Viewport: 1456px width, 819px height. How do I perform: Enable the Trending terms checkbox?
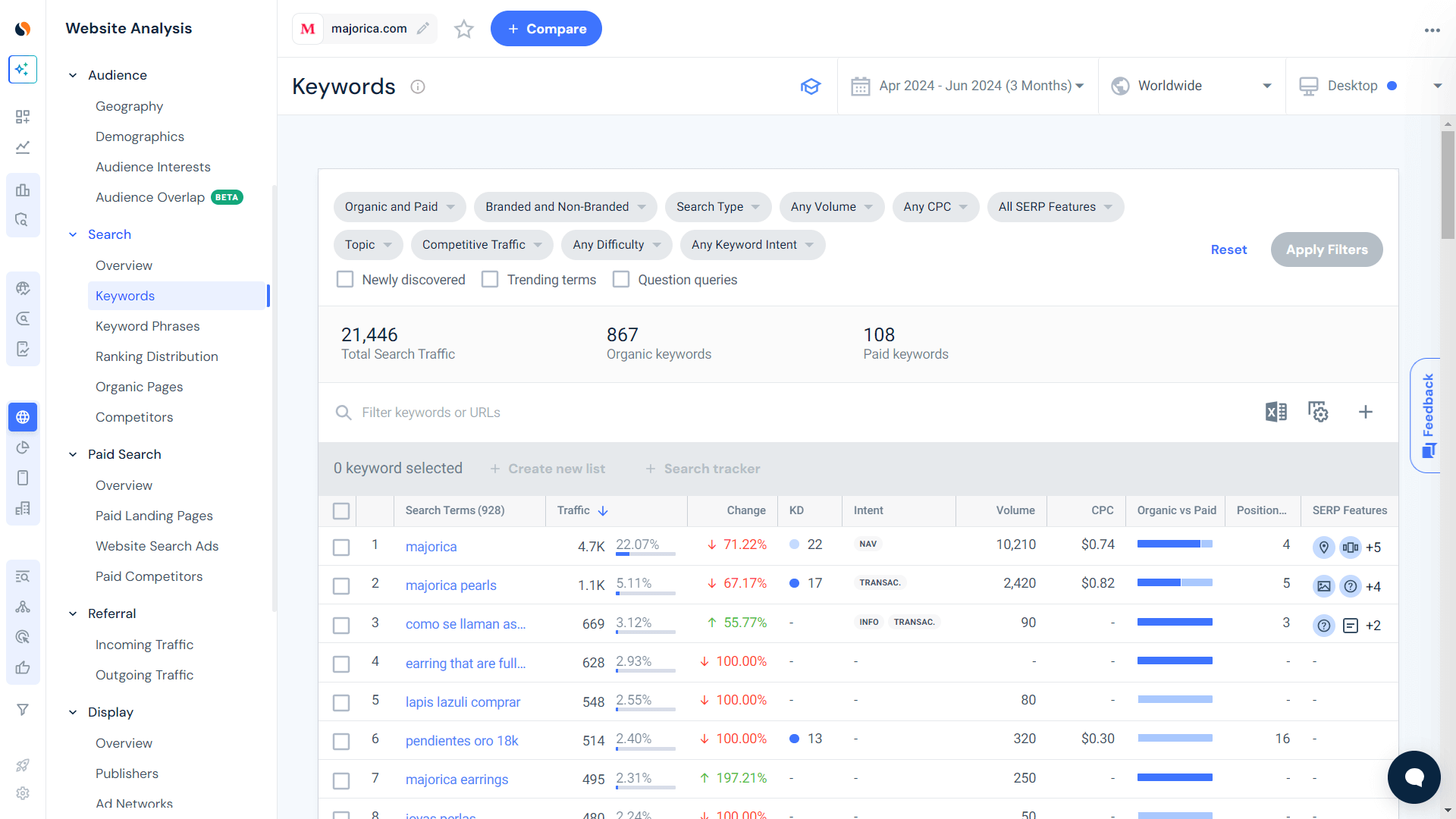(x=490, y=280)
